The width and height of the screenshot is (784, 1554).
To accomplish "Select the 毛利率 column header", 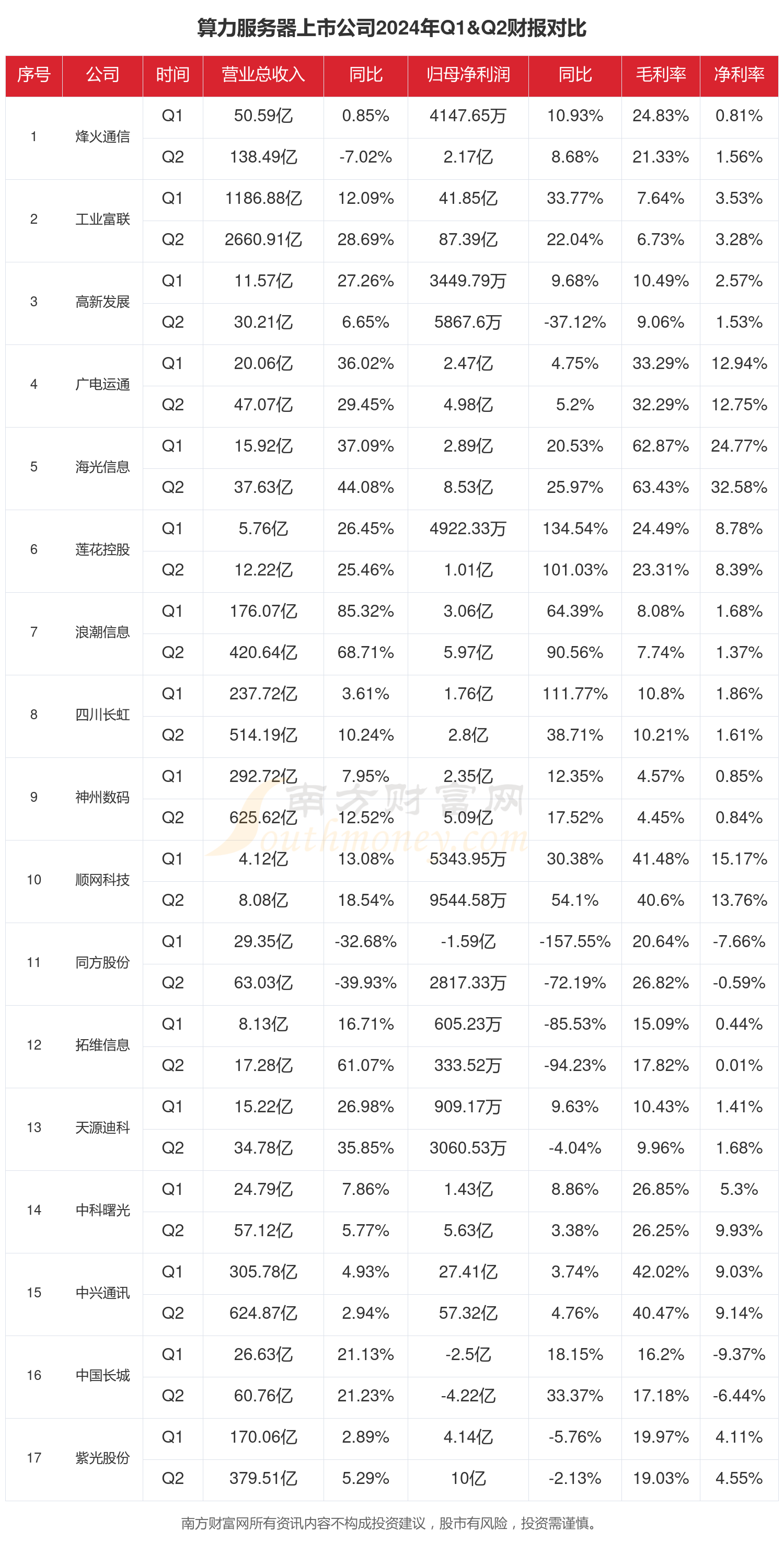I will [660, 75].
